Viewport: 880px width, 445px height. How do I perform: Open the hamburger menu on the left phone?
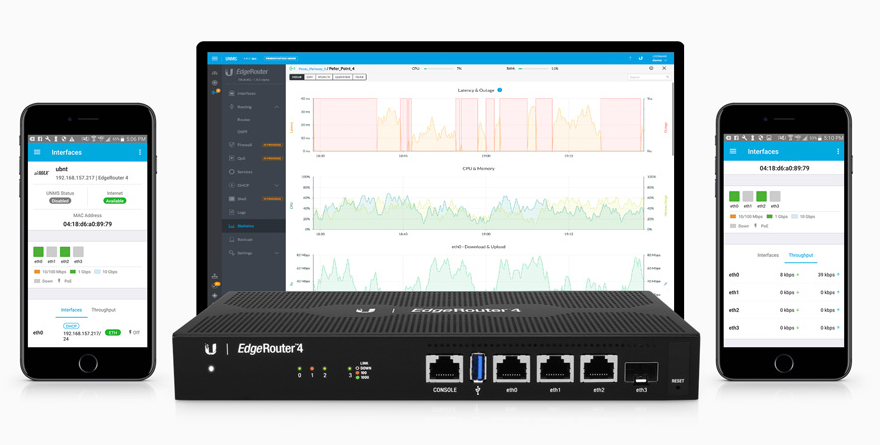(37, 152)
